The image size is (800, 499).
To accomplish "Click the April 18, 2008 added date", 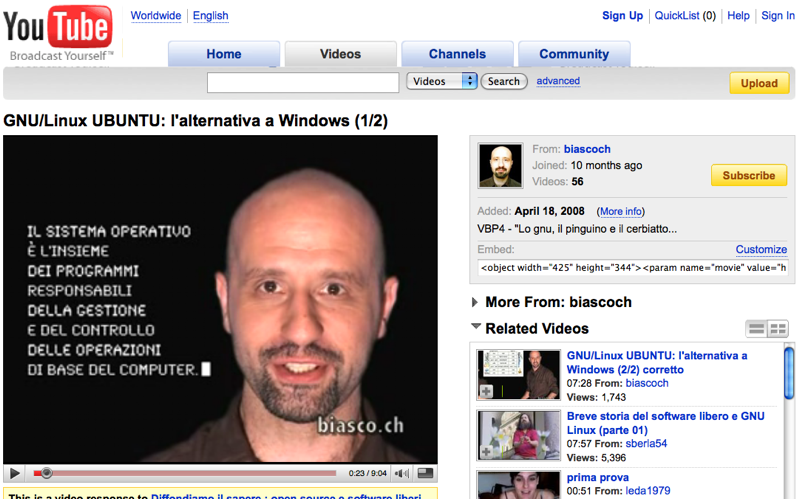I will point(549,211).
